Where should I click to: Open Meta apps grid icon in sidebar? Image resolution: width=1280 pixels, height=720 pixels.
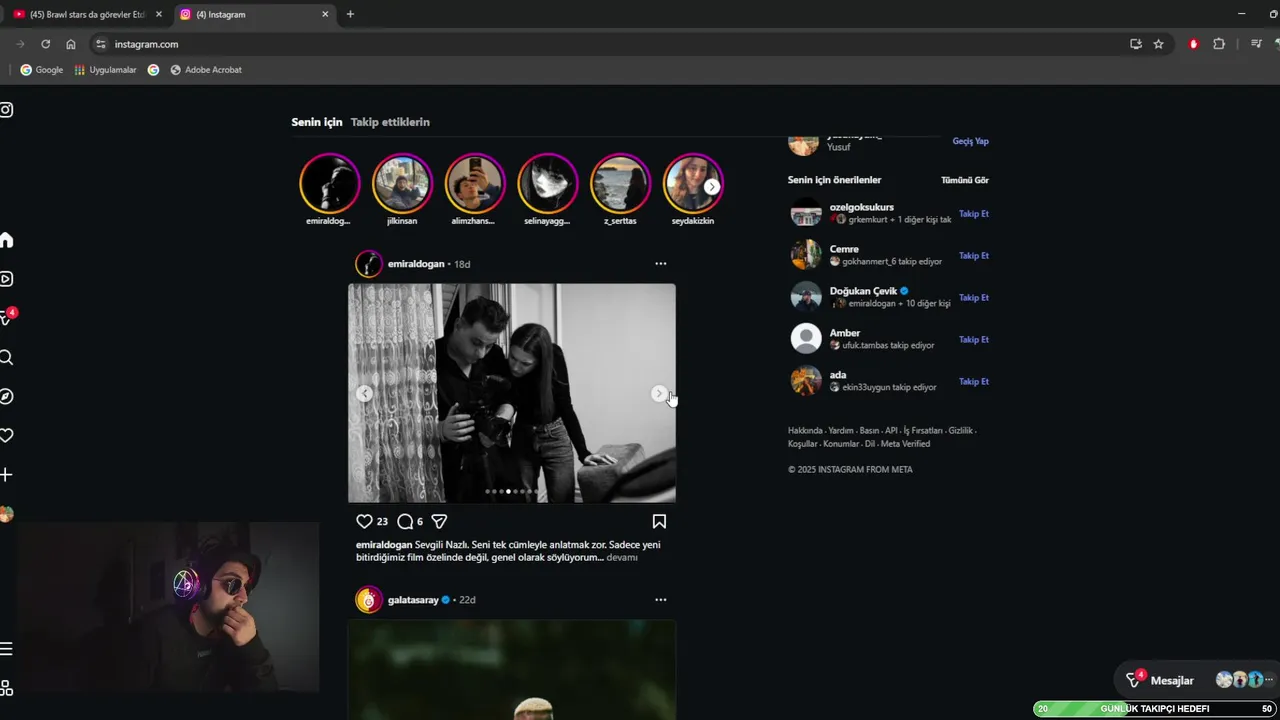coord(6,688)
